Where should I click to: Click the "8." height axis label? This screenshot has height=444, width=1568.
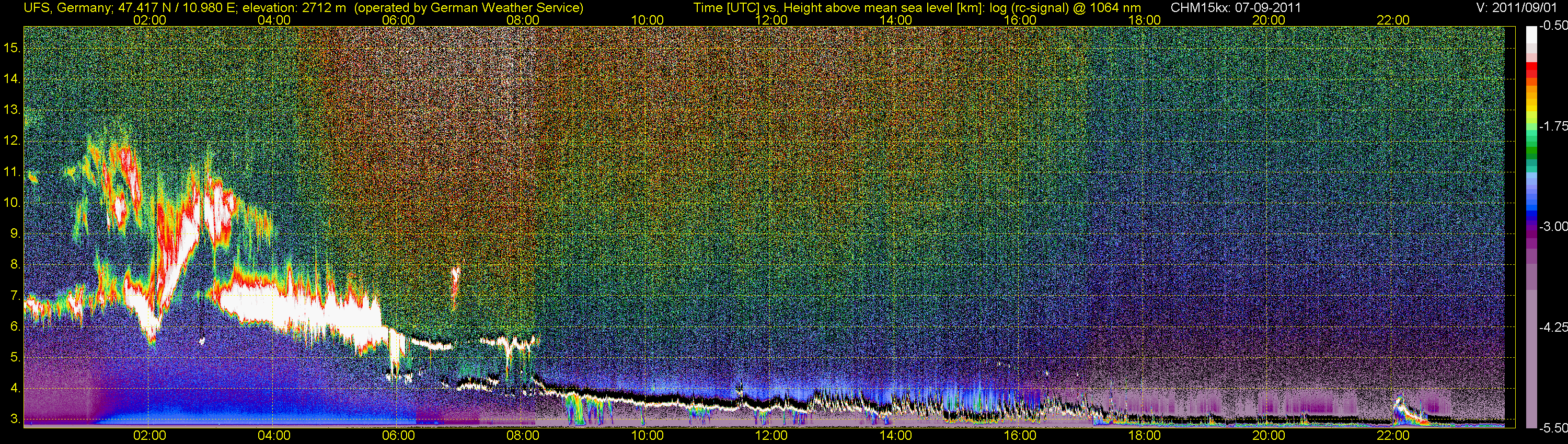(15, 265)
